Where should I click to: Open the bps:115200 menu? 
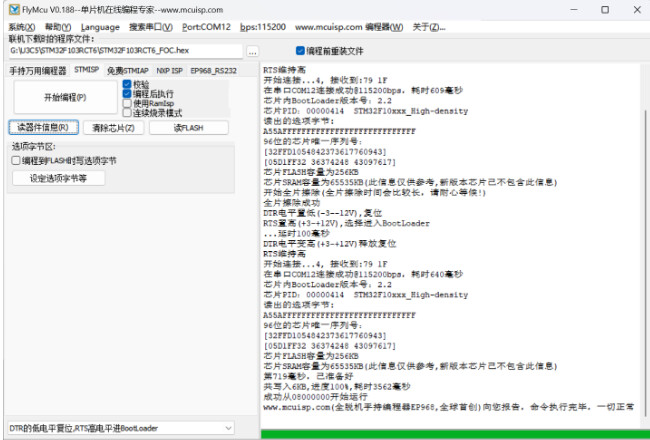click(x=263, y=27)
